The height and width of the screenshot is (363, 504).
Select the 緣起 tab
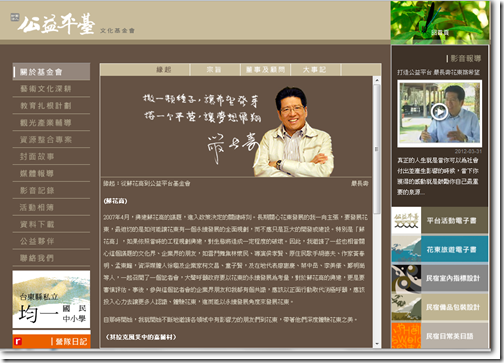point(164,70)
